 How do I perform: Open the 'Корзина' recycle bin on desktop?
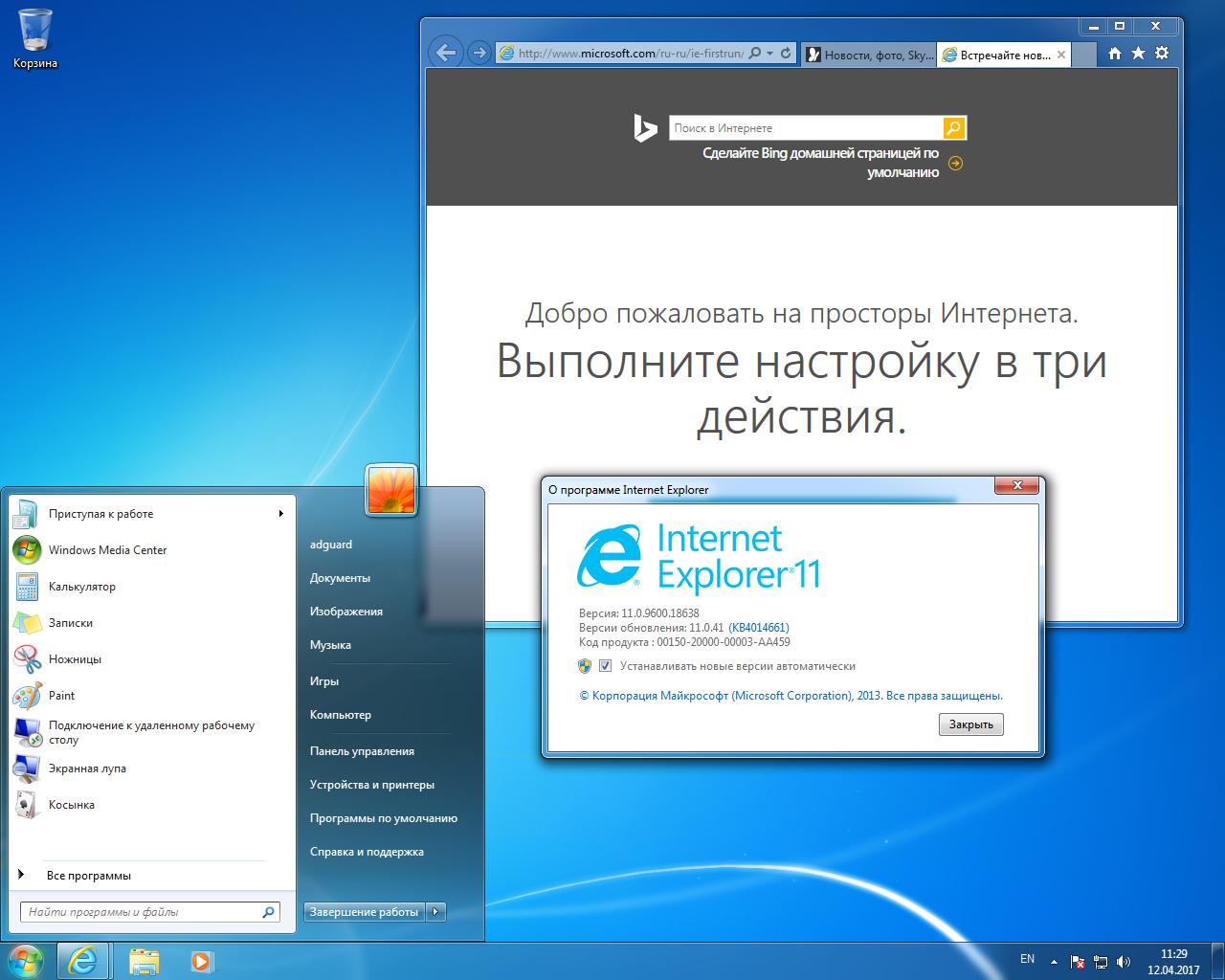pyautogui.click(x=35, y=38)
